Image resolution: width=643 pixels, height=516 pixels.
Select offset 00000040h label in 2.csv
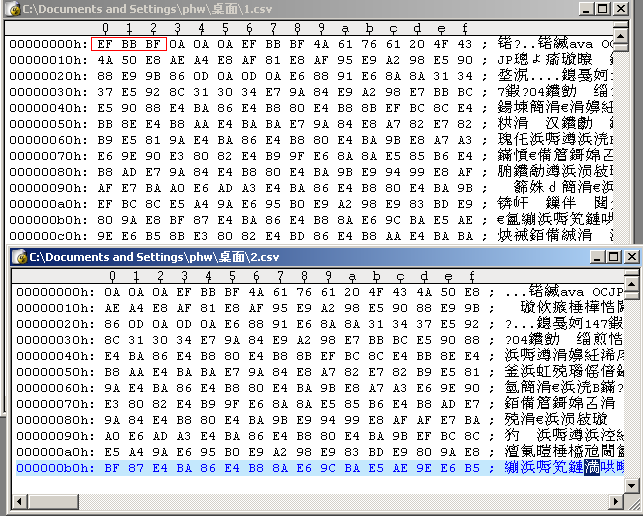tap(56, 356)
